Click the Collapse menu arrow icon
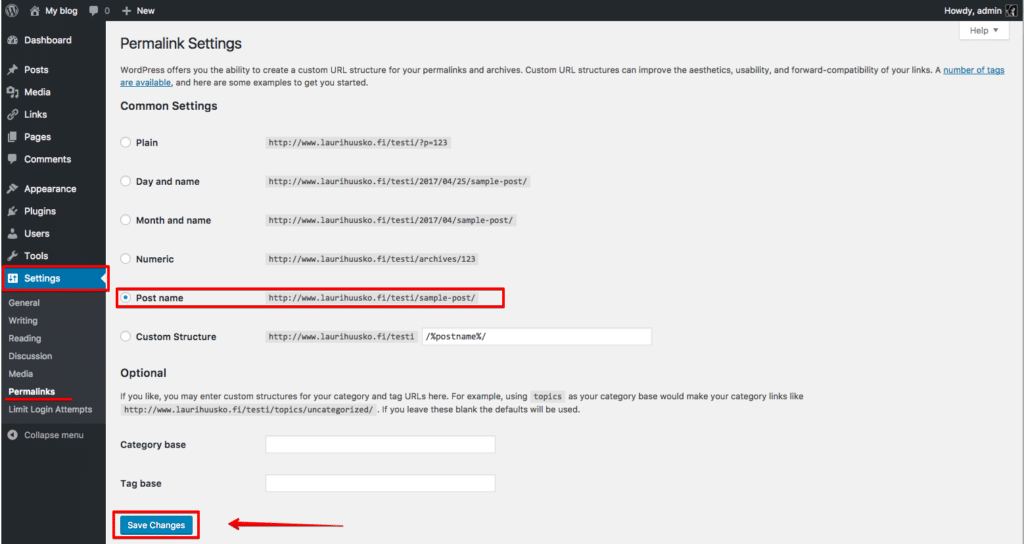This screenshot has width=1024, height=544. [x=12, y=435]
